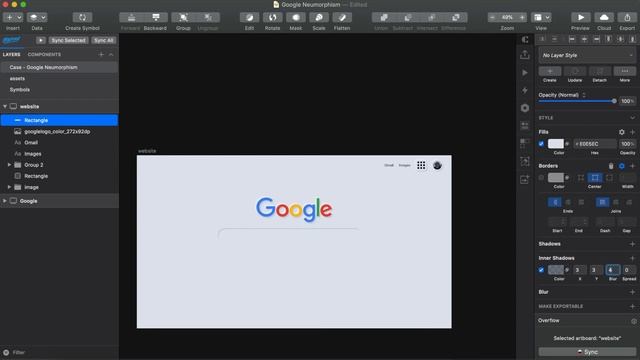Click the Flatten tool icon

pyautogui.click(x=342, y=17)
